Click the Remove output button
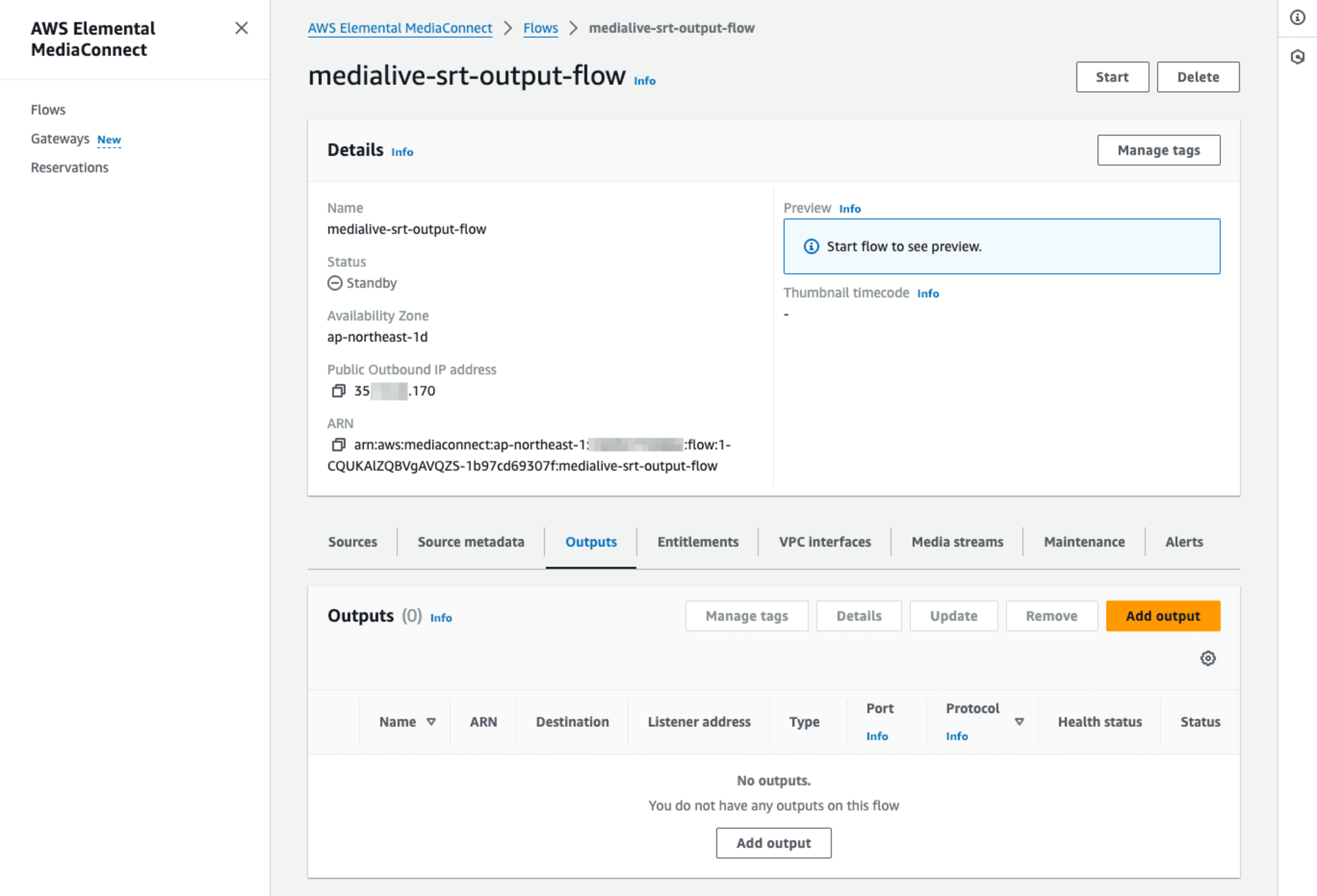 [1052, 616]
